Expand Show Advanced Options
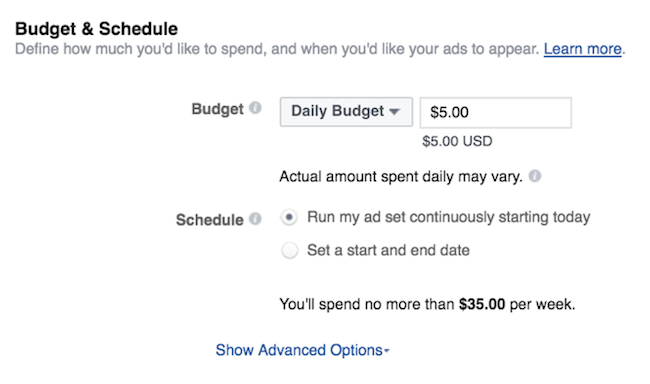Screen dimensions: 650x384 tap(303, 350)
